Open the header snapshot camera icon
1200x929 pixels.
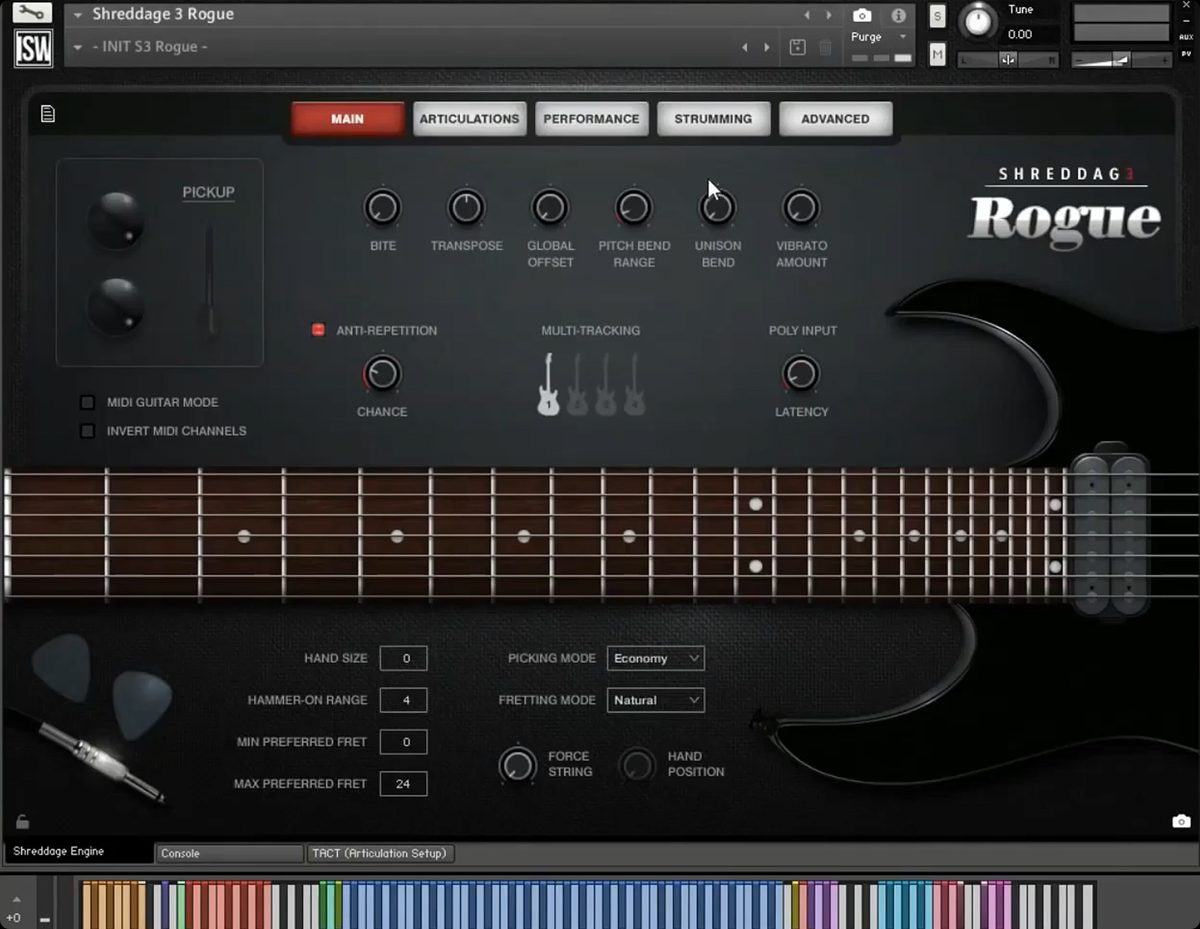862,16
